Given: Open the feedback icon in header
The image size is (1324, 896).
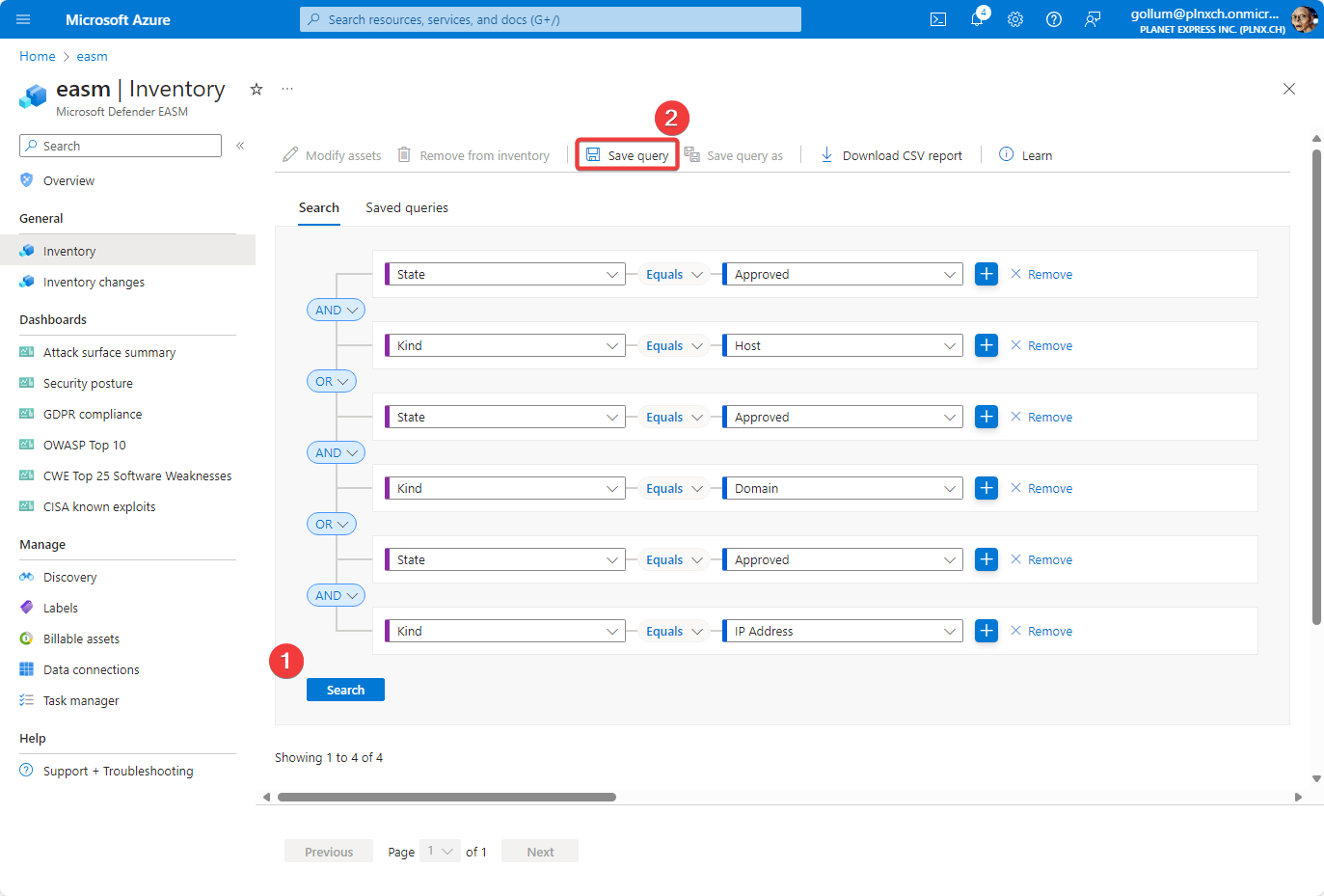Looking at the screenshot, I should click(x=1093, y=19).
